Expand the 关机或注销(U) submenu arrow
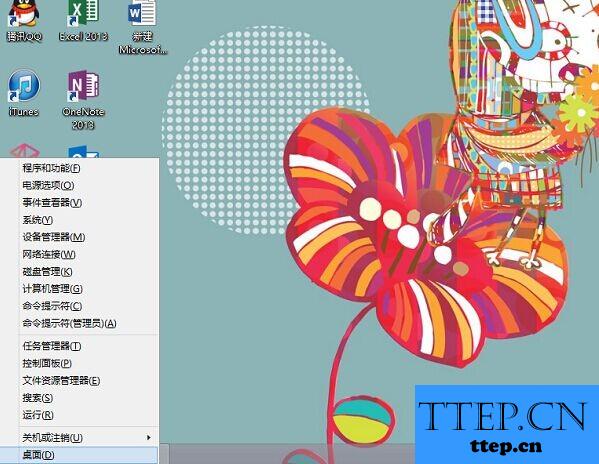Screen dimensions: 599x464 click(x=149, y=437)
